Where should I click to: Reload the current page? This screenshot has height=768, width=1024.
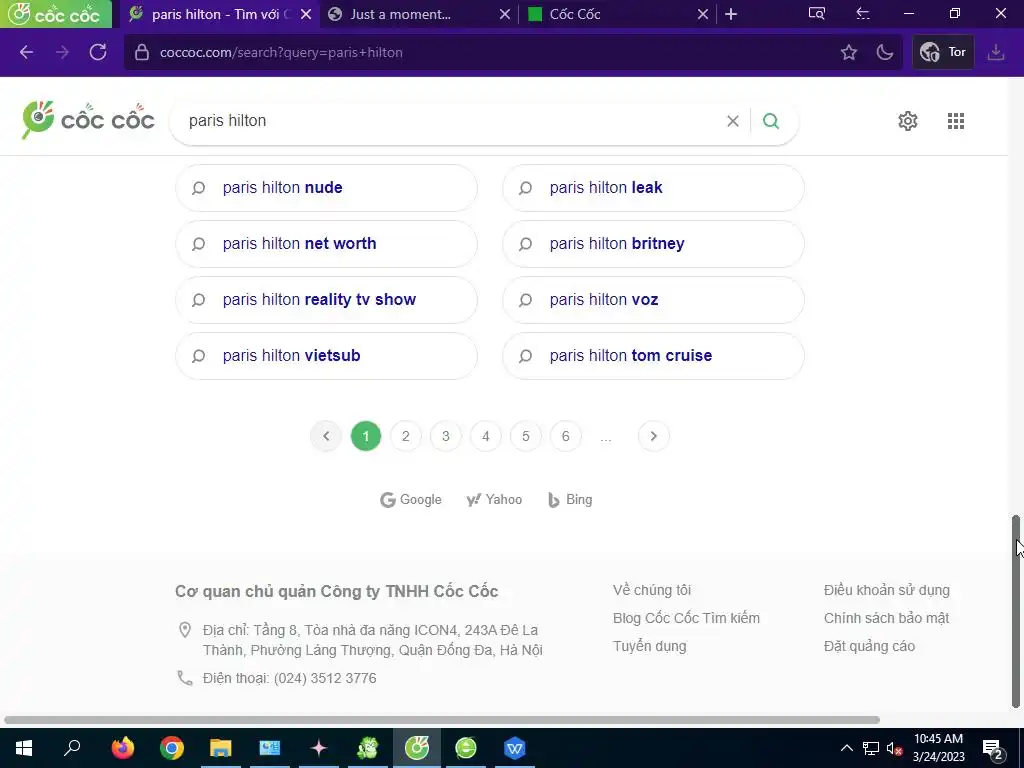[98, 52]
